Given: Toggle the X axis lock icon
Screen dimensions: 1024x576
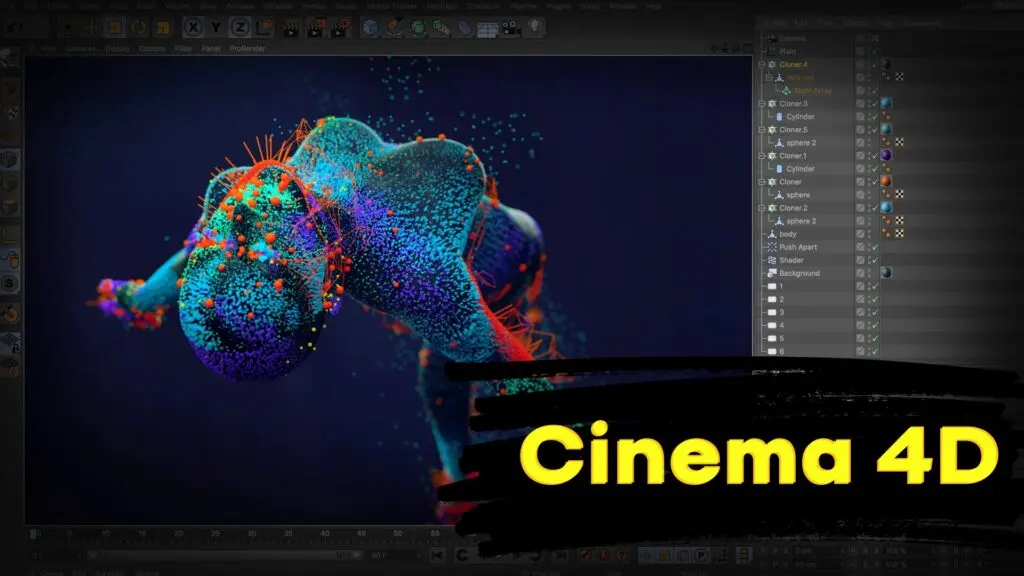Looking at the screenshot, I should coord(193,27).
